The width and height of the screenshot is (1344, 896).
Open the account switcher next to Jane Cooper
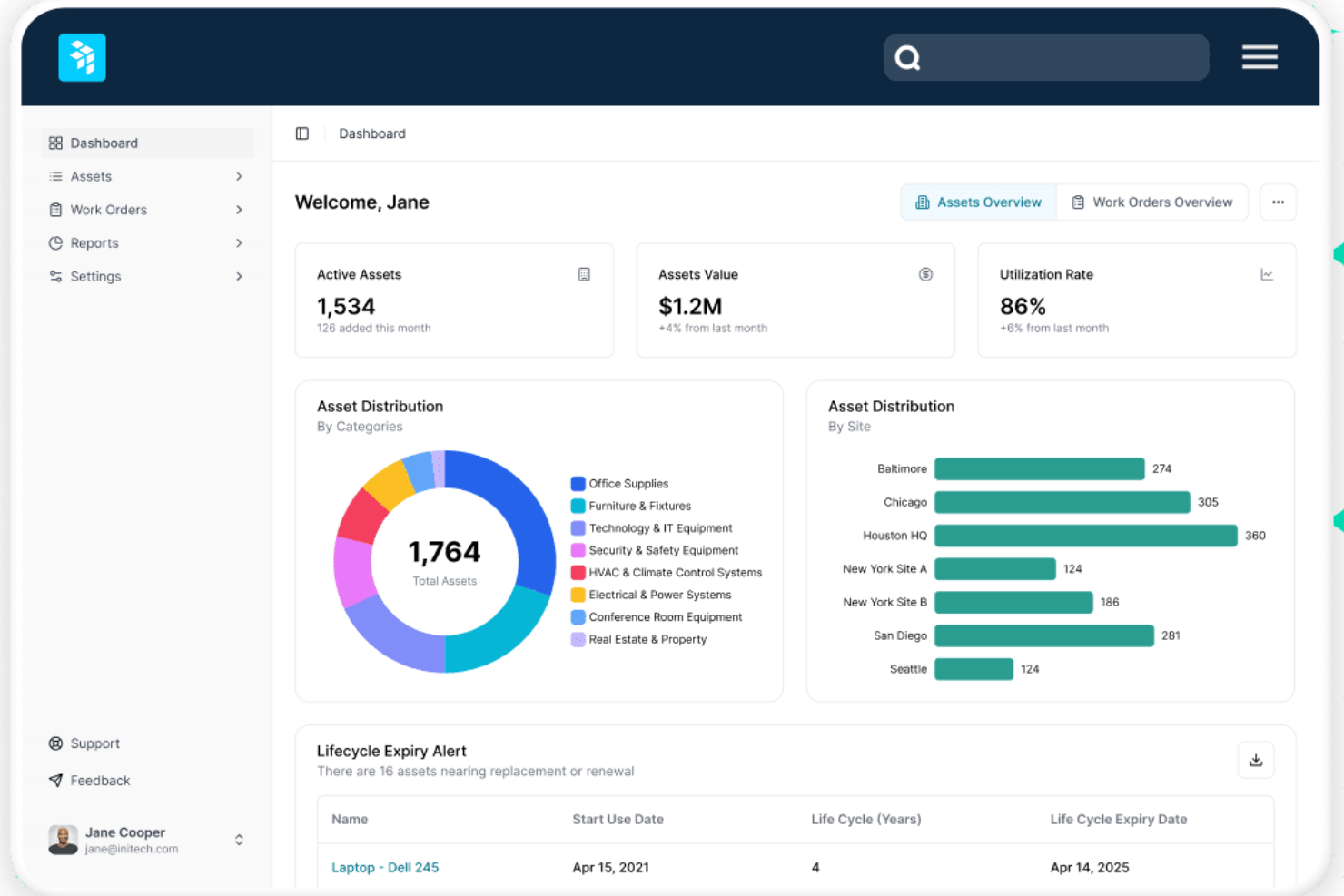239,839
